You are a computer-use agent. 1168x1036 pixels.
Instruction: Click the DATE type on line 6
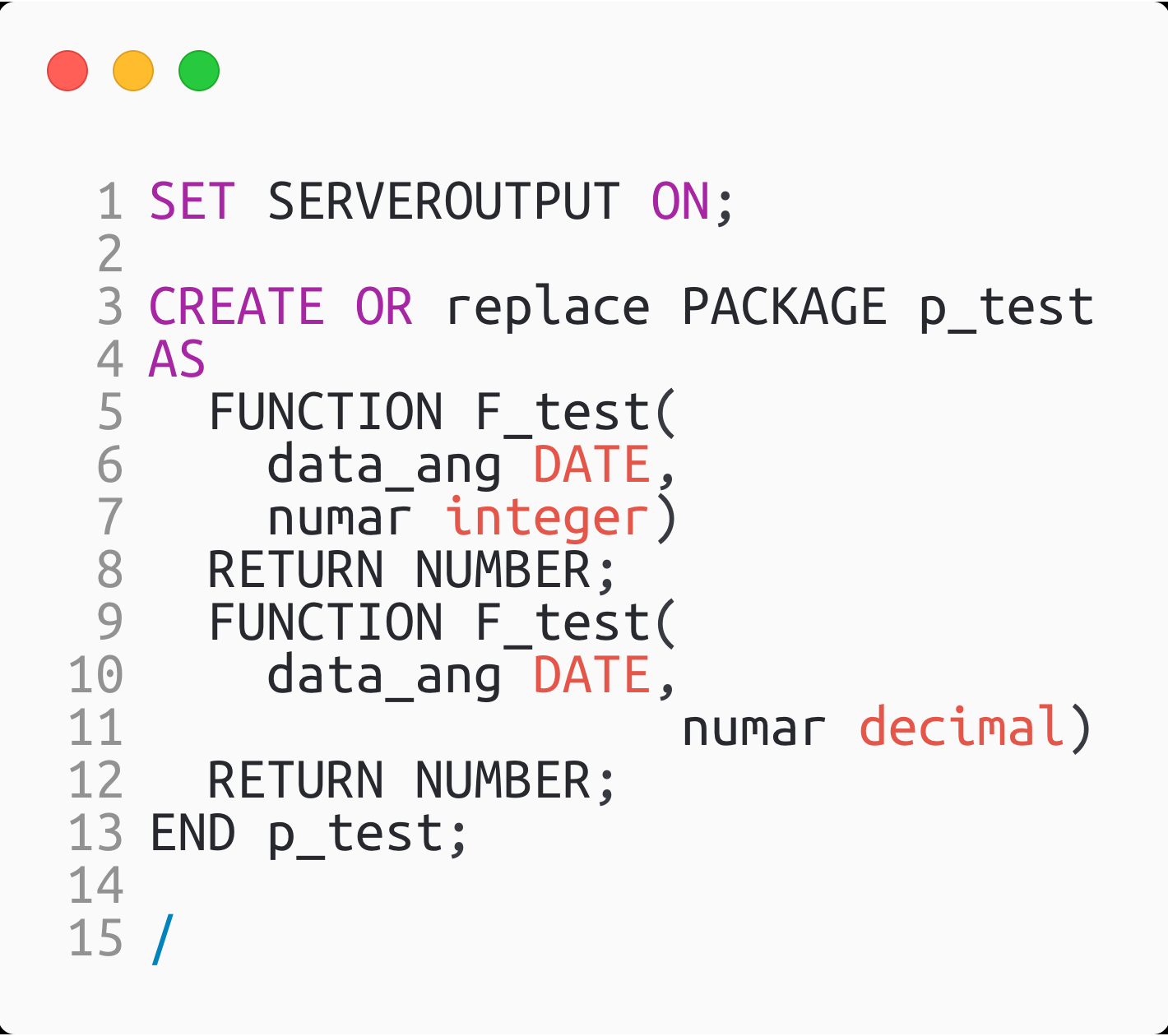point(592,465)
